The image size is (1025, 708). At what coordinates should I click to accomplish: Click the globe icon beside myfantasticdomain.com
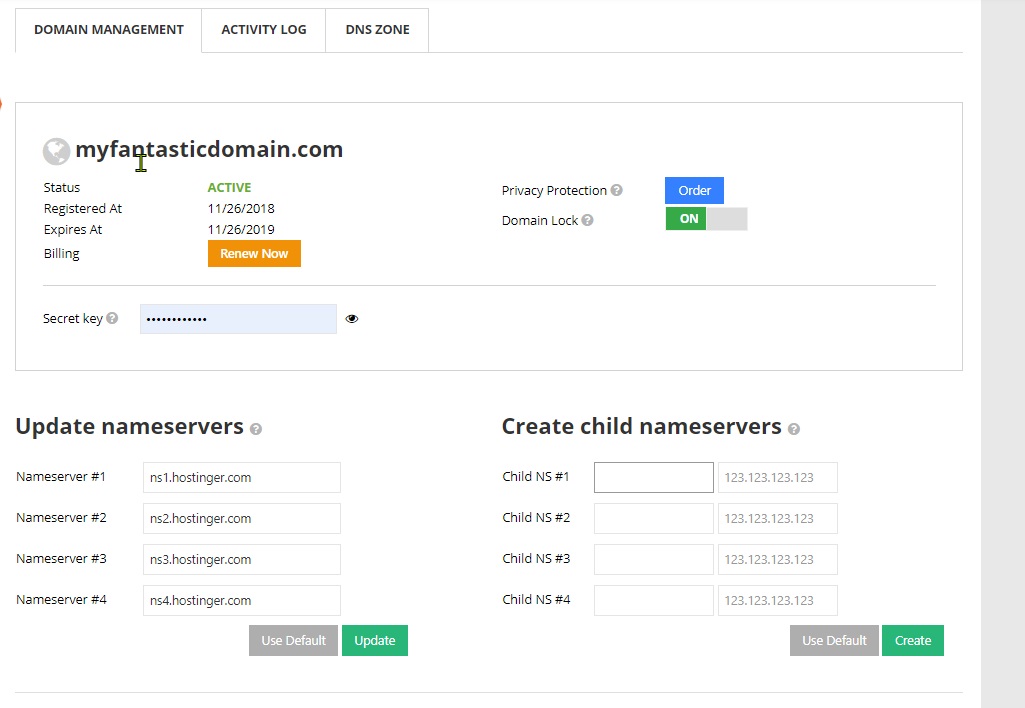click(56, 152)
